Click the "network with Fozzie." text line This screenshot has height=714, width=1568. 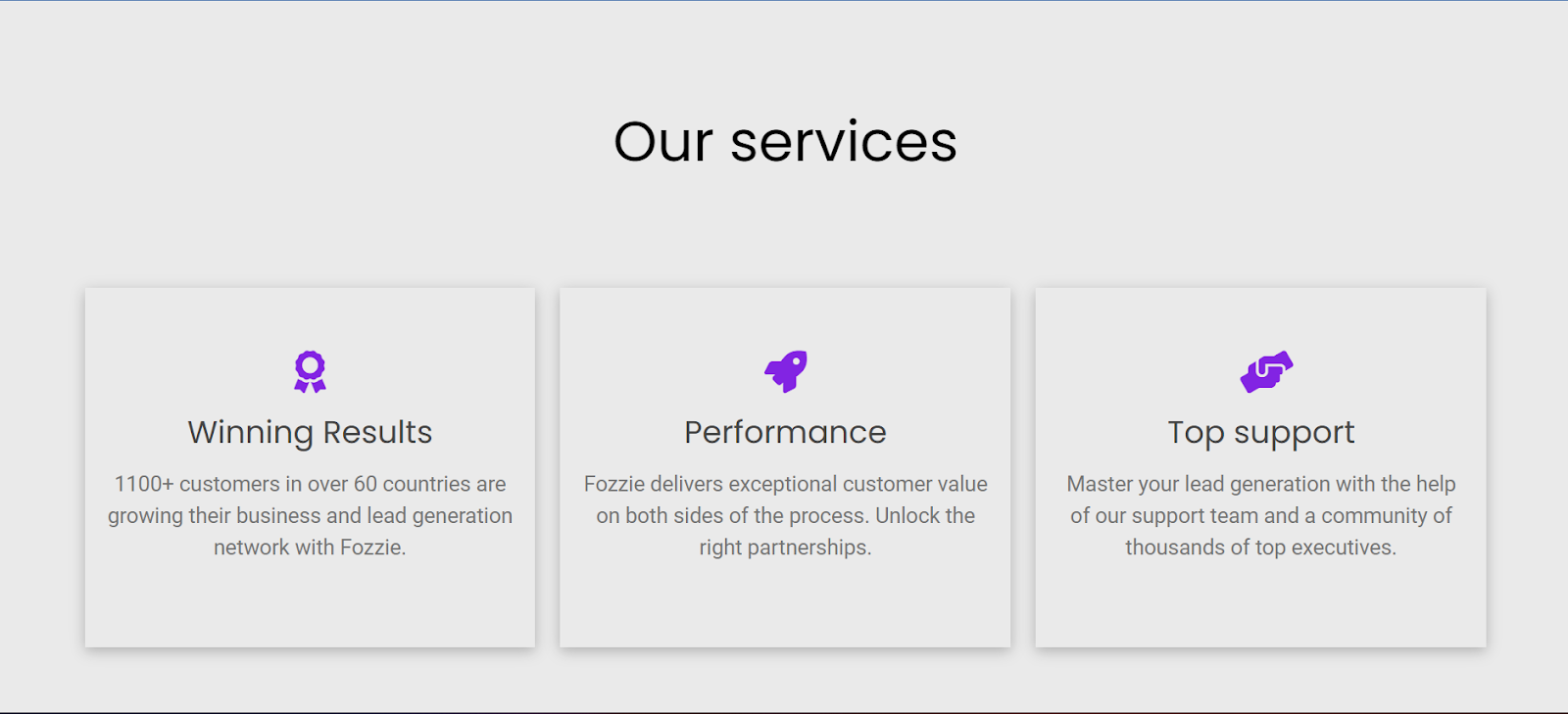click(310, 547)
